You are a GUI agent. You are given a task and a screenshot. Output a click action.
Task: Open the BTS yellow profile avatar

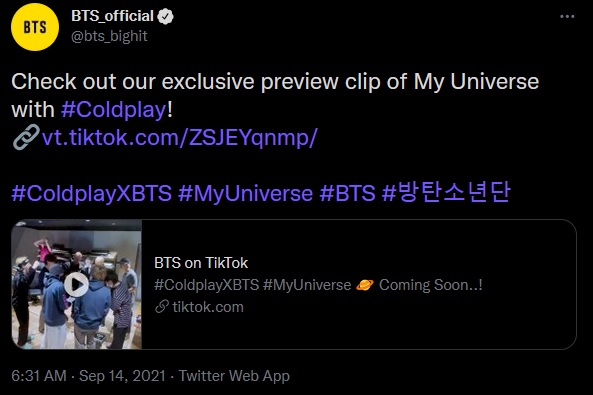(x=35, y=27)
